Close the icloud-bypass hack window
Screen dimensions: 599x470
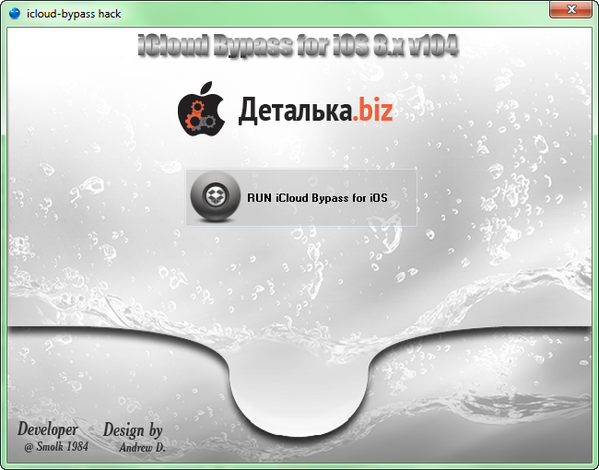point(571,9)
